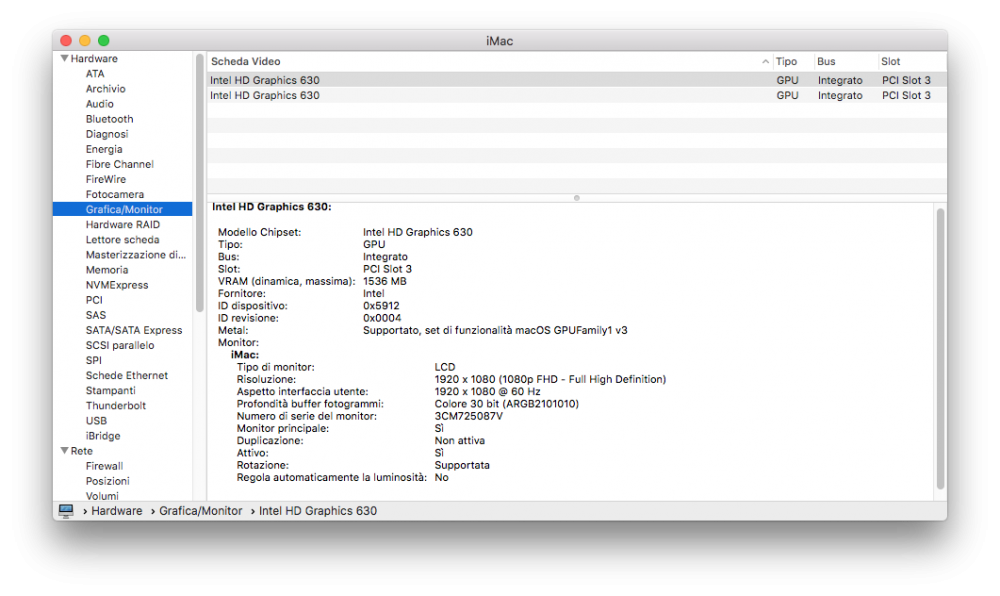Select SPI in the sidebar
Screen dimensions: 1000x596
[94, 360]
